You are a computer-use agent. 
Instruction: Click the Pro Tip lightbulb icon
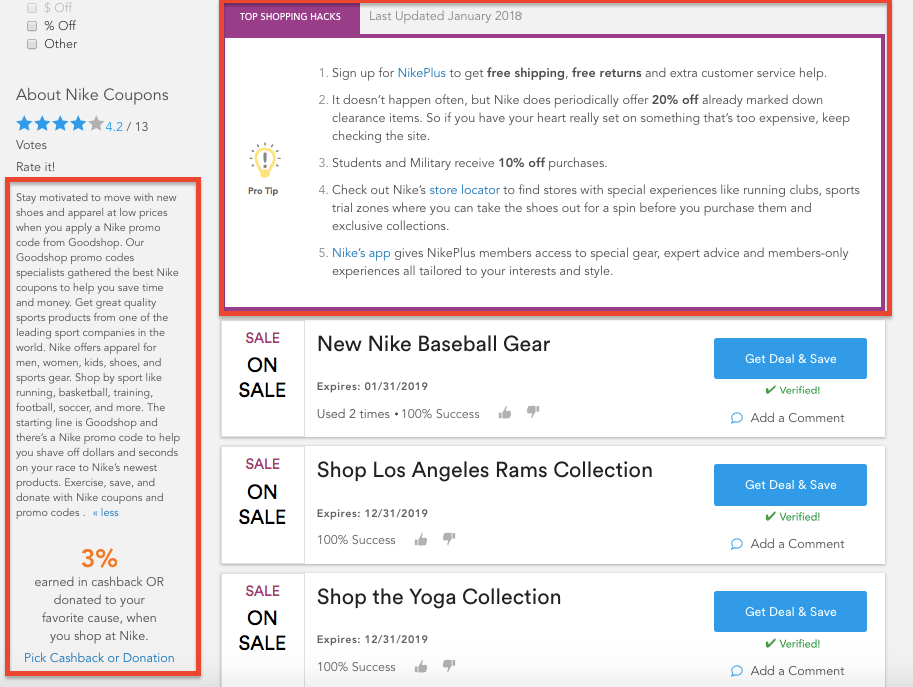click(264, 160)
